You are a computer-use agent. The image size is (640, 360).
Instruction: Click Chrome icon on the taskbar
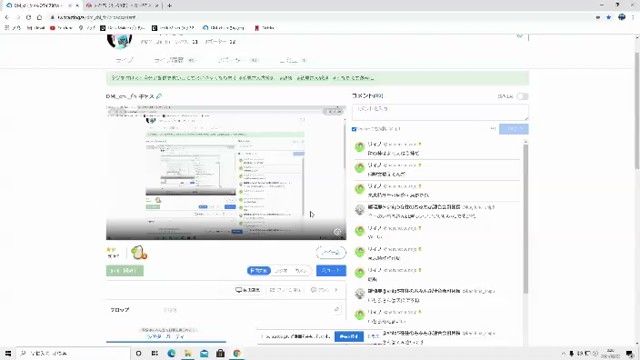coord(237,353)
